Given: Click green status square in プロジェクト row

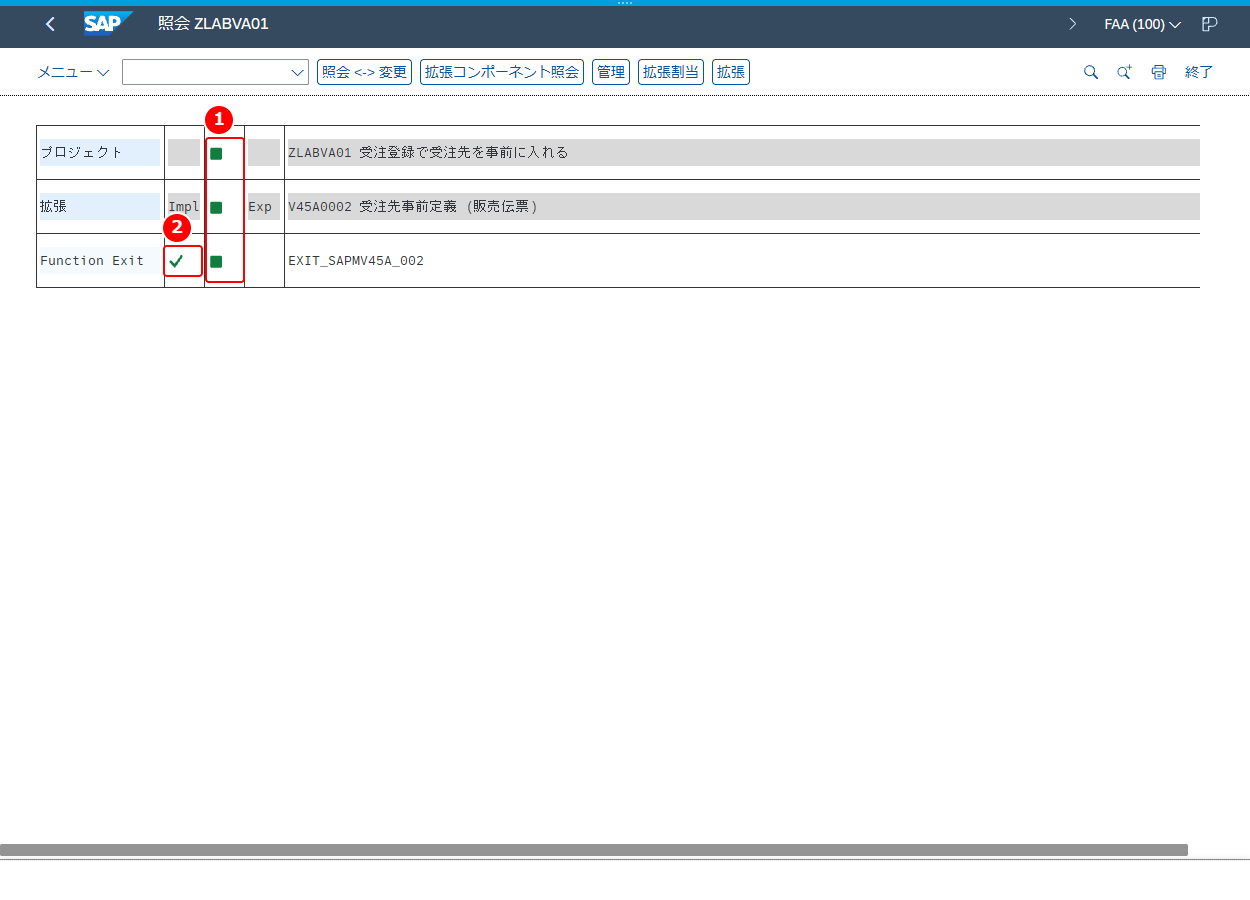Looking at the screenshot, I should (216, 153).
